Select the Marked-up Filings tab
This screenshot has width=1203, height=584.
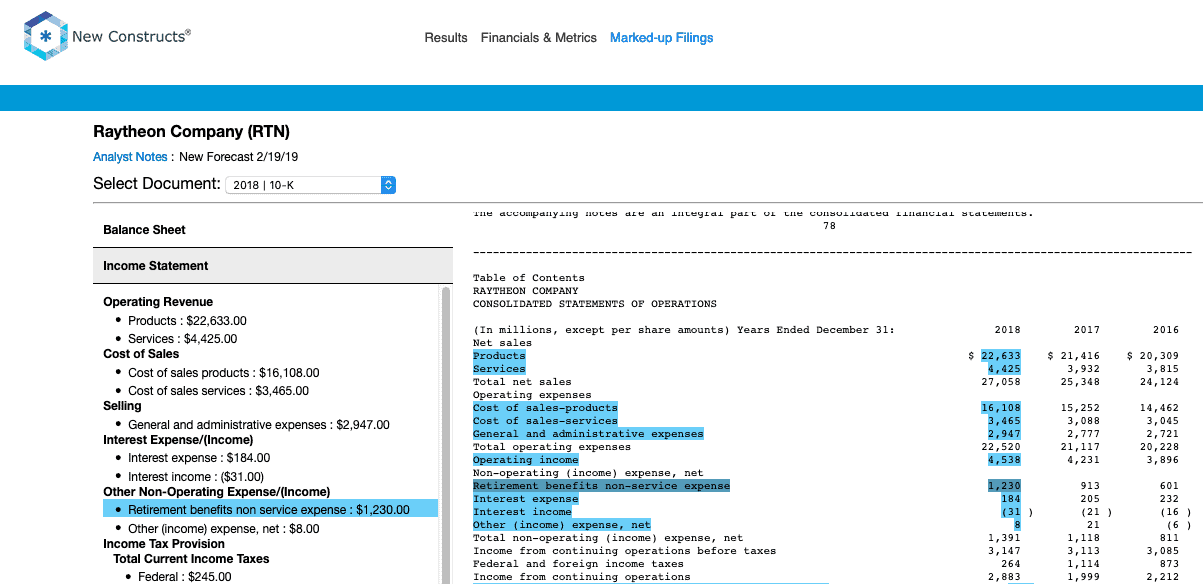click(x=662, y=38)
